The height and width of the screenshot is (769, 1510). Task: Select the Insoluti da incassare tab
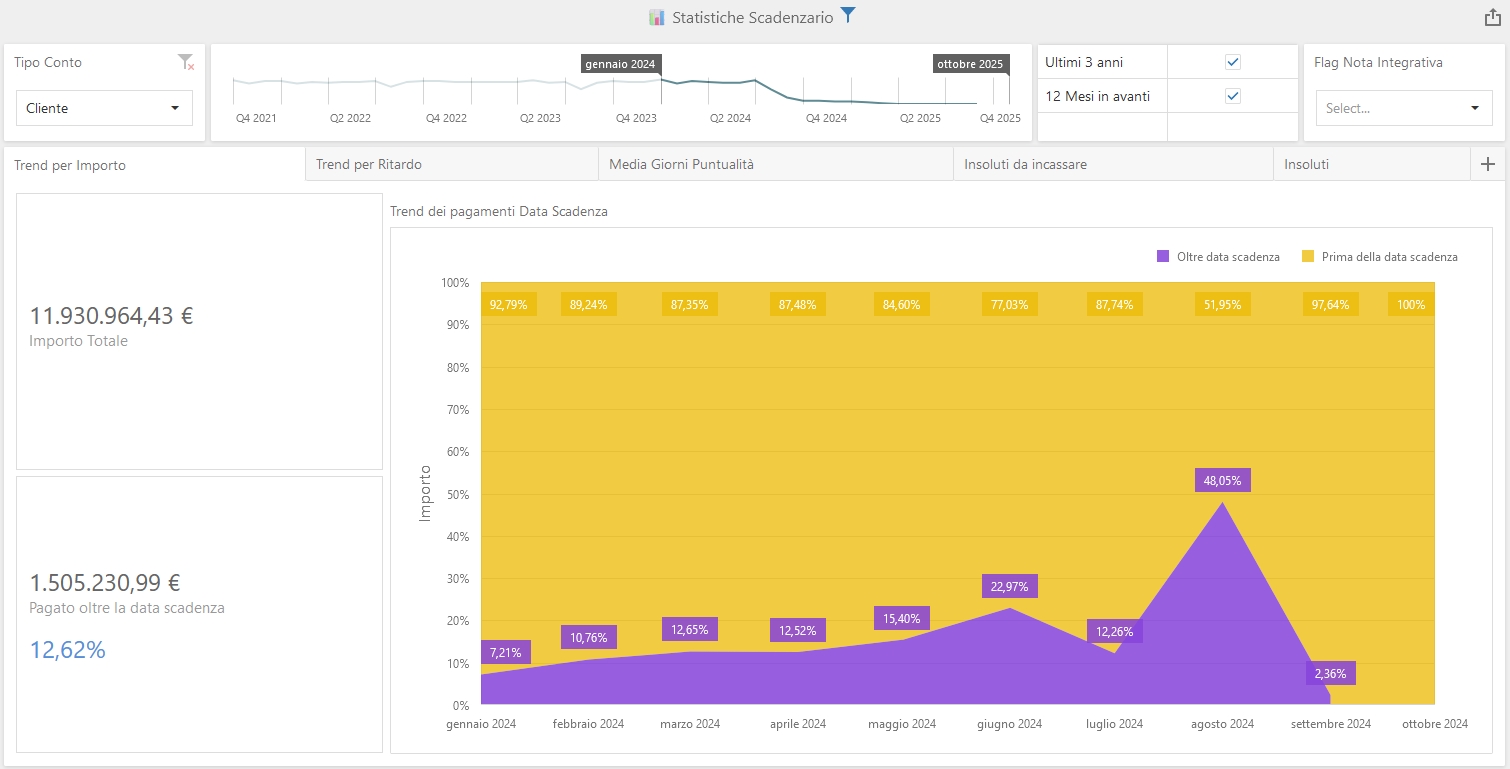pyautogui.click(x=1025, y=164)
